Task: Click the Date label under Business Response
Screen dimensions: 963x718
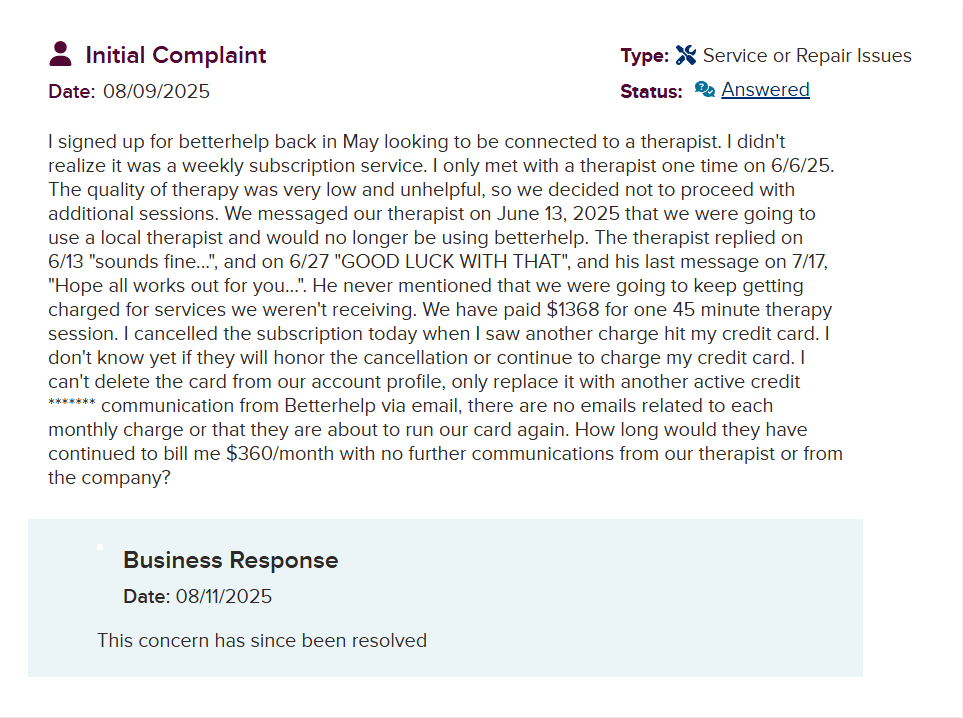Action: [146, 597]
